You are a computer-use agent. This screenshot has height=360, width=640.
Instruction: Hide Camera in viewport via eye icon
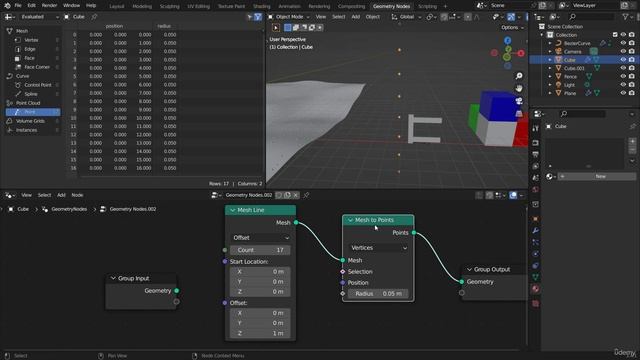623,51
